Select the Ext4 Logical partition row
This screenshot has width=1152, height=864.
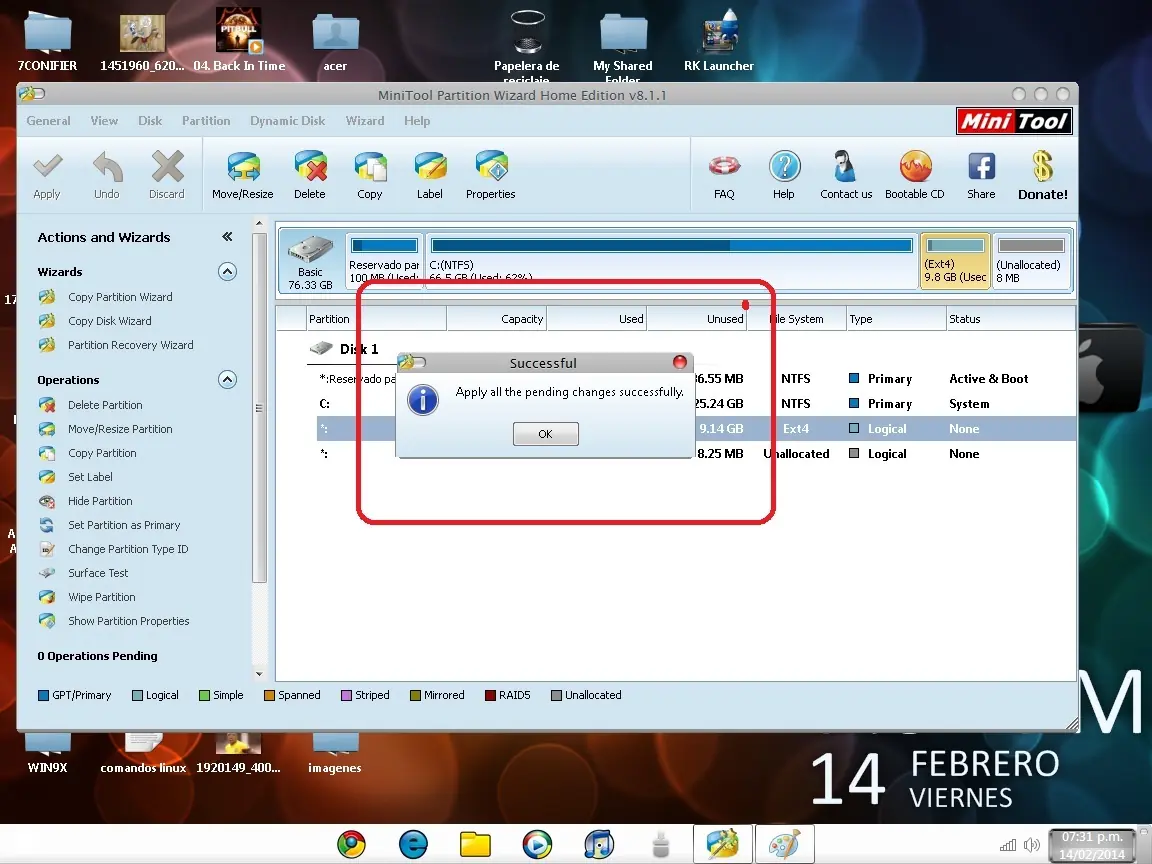coord(696,429)
